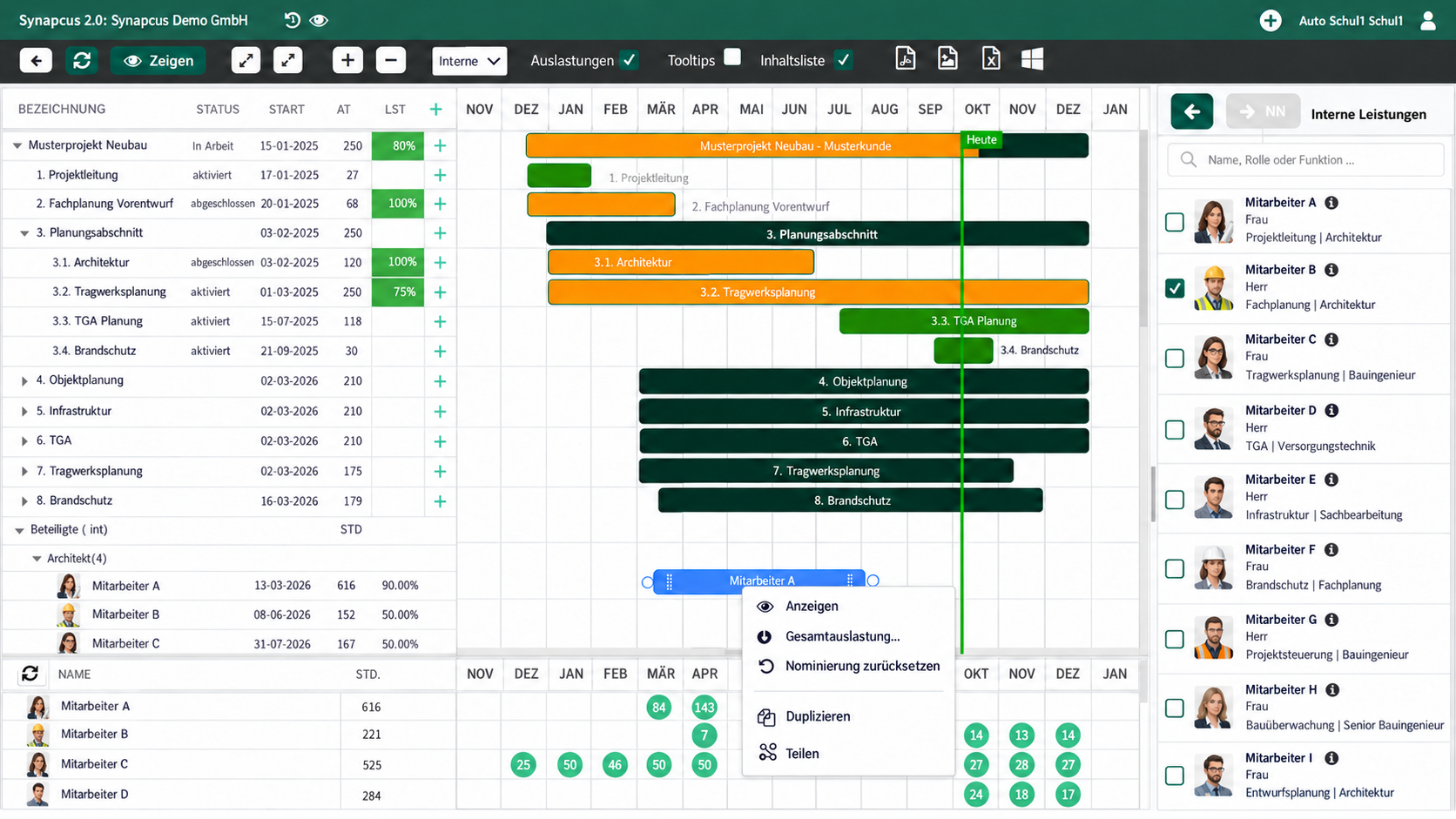Image resolution: width=1456 pixels, height=819 pixels.
Task: Click the green back arrow in Interne Leistungen
Action: coord(1192,111)
